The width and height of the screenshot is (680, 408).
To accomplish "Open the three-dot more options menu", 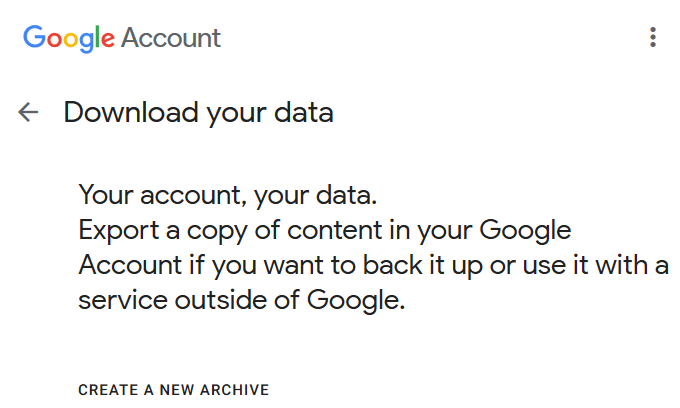I will pos(653,38).
